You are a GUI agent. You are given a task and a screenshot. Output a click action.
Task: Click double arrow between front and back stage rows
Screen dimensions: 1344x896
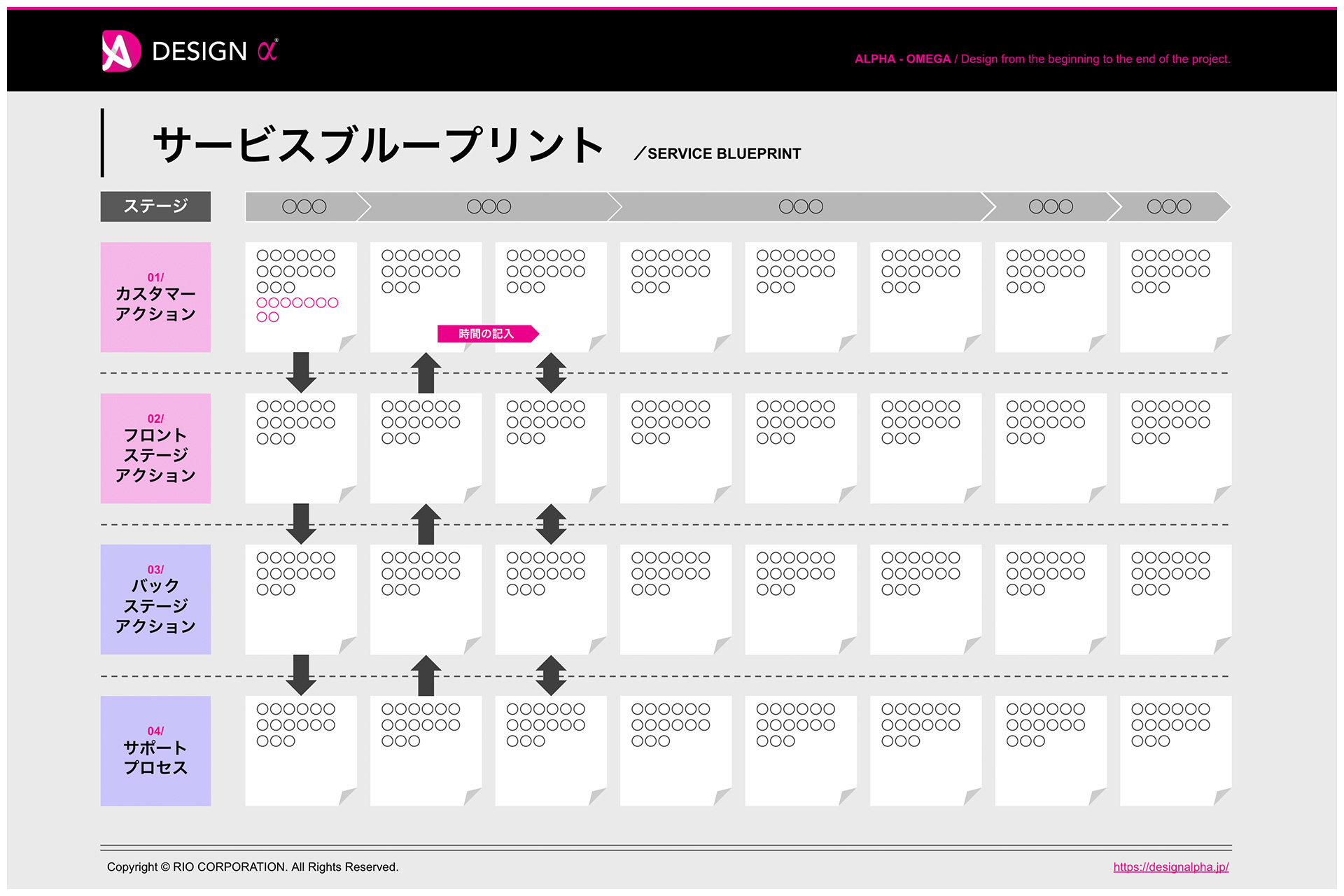pyautogui.click(x=551, y=524)
